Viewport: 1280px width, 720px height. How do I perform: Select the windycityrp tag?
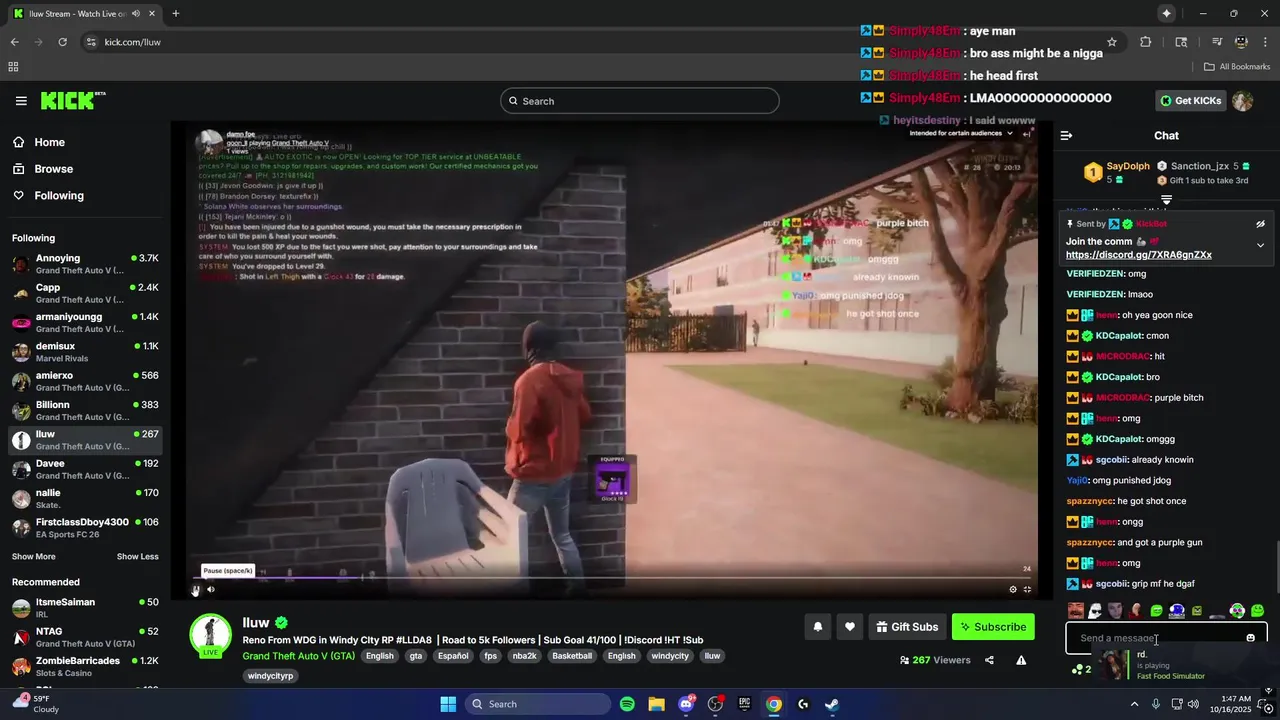pos(271,676)
